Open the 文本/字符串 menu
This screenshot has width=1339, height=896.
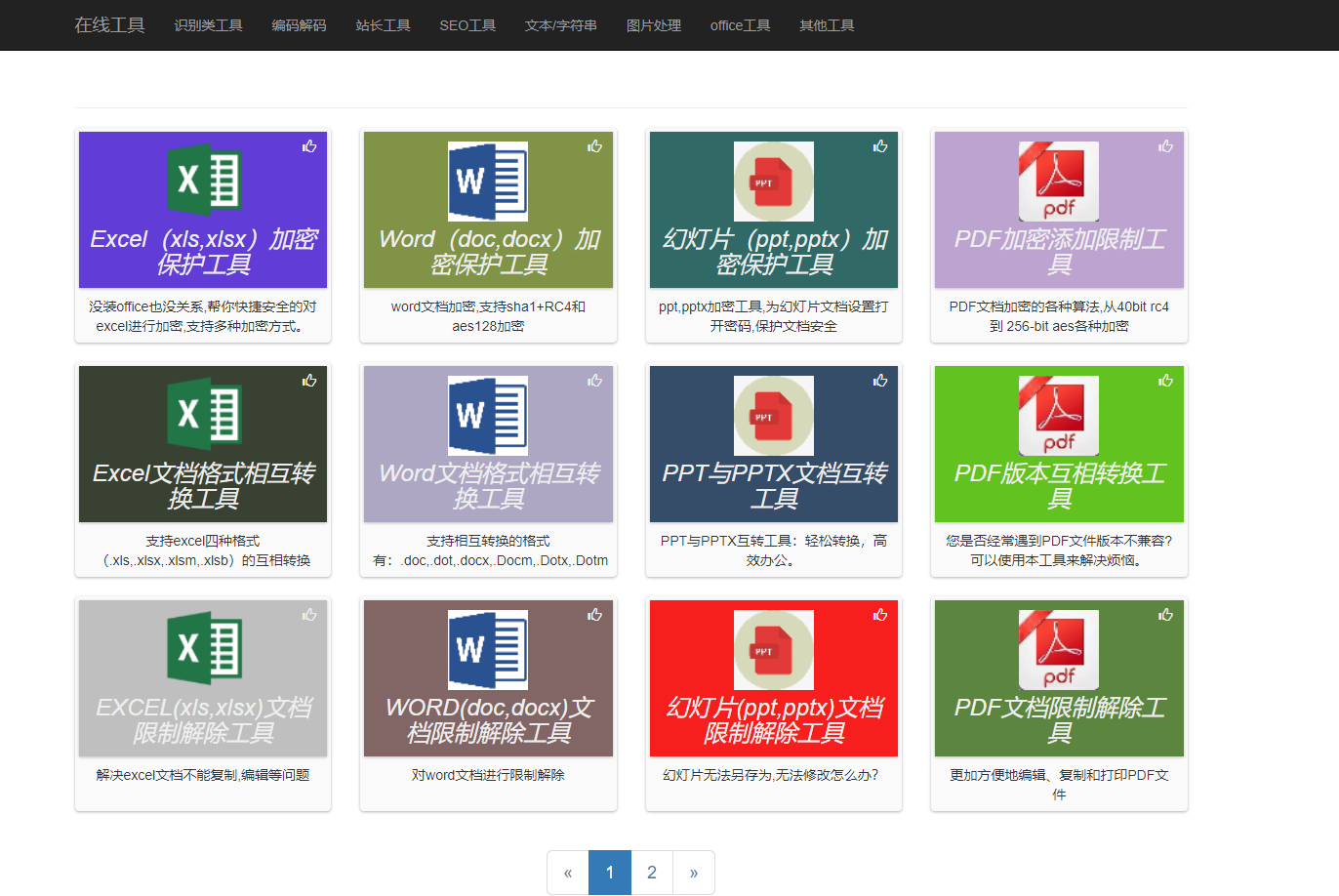click(560, 25)
